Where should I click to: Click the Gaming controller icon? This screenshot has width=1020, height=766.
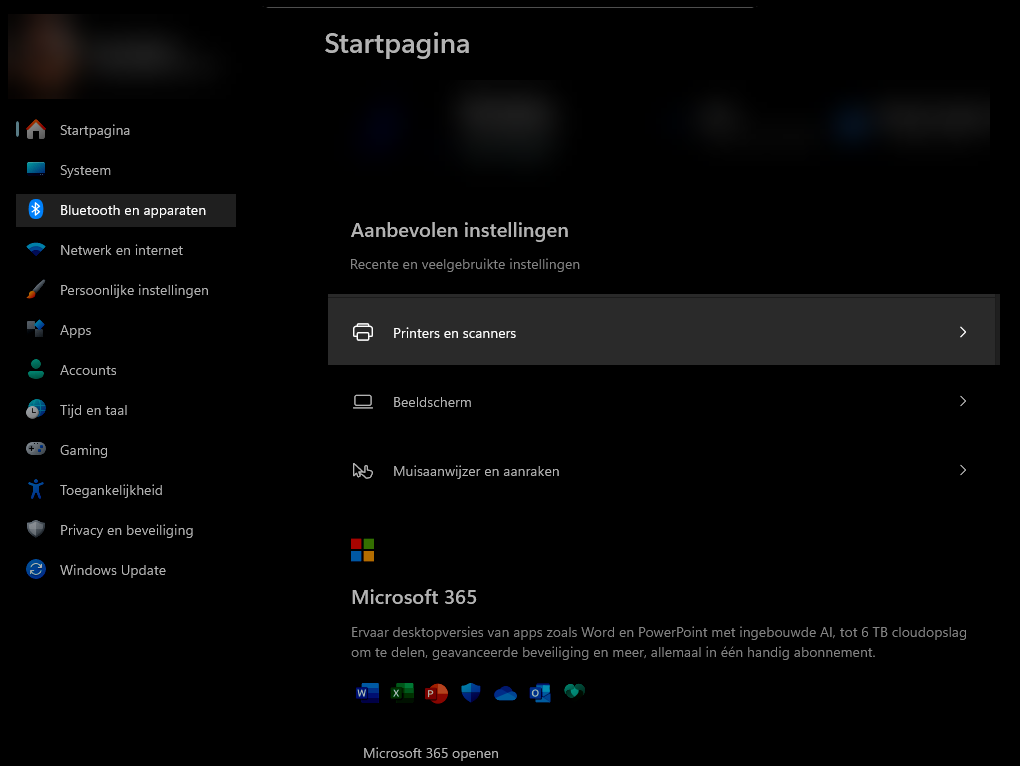point(36,450)
